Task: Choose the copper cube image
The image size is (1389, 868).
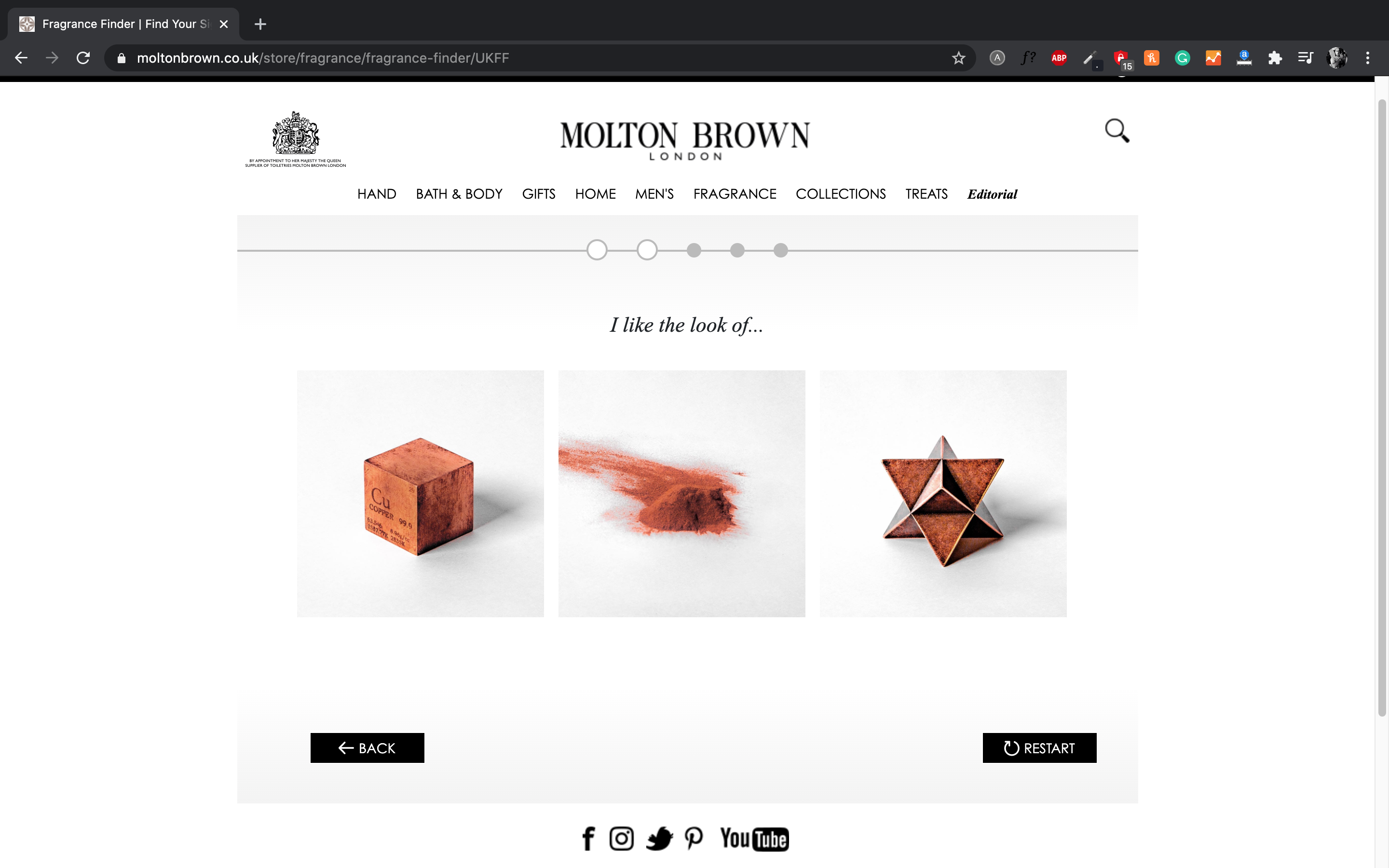Action: pos(420,494)
